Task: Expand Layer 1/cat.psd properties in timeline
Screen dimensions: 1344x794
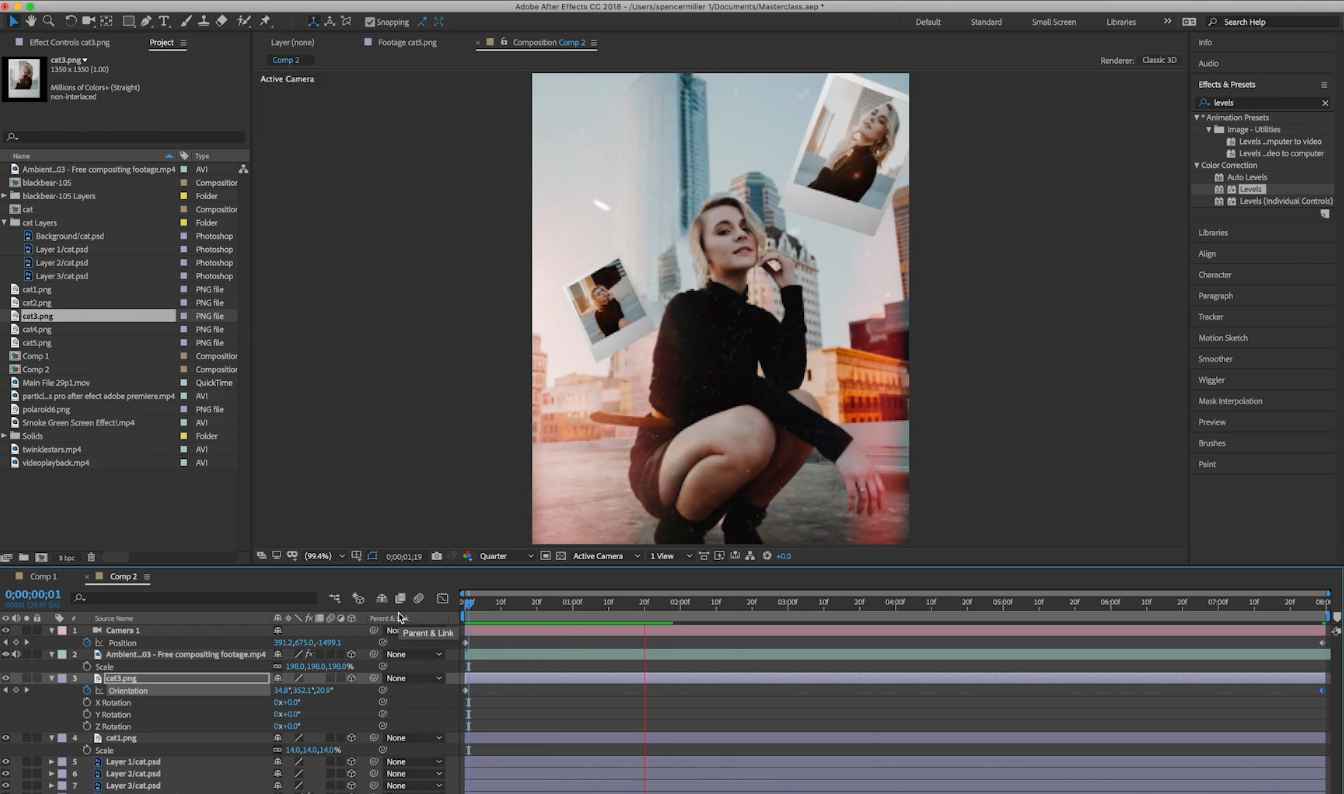Action: point(52,762)
